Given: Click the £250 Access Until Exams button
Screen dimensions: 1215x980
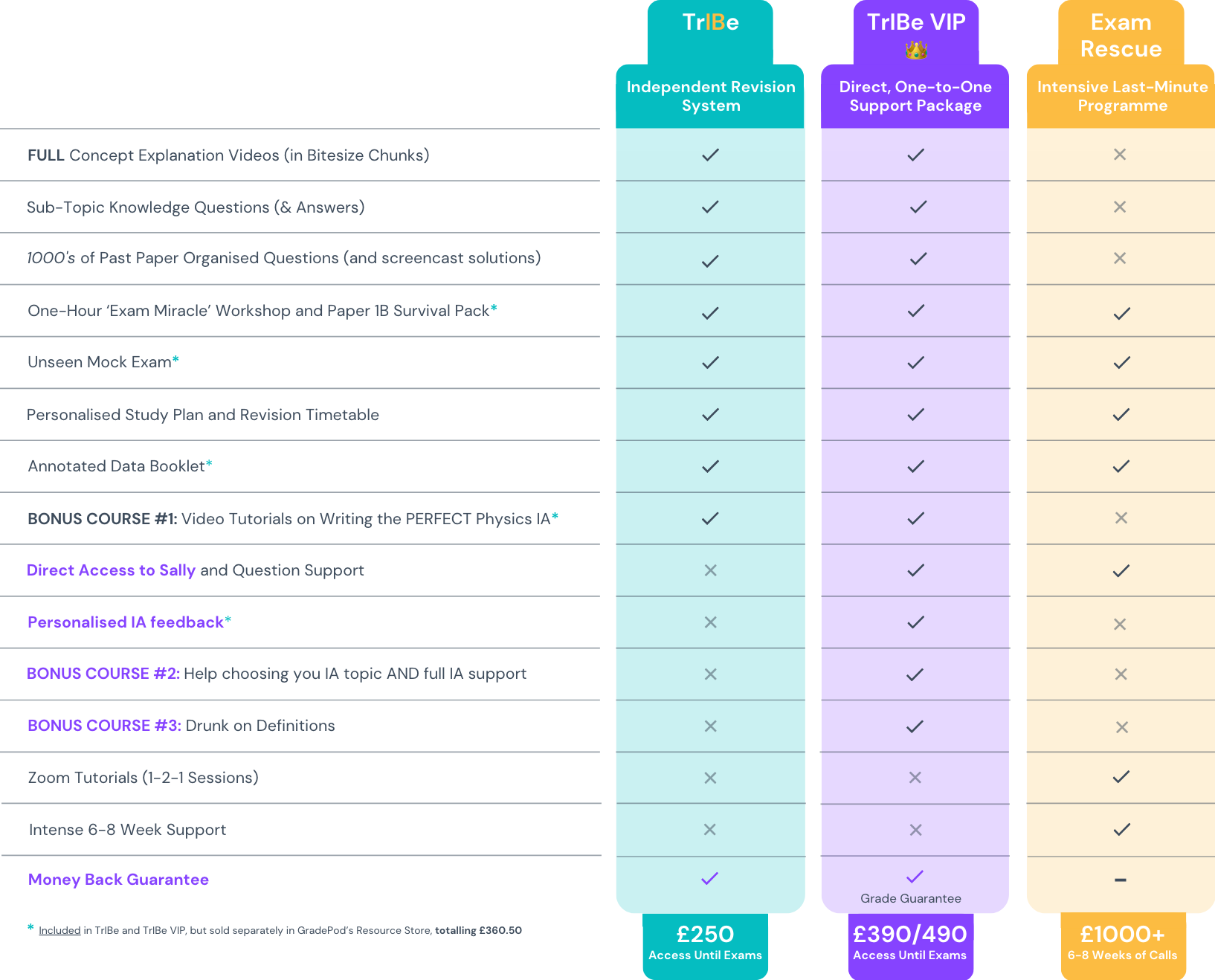Looking at the screenshot, I should click(705, 943).
